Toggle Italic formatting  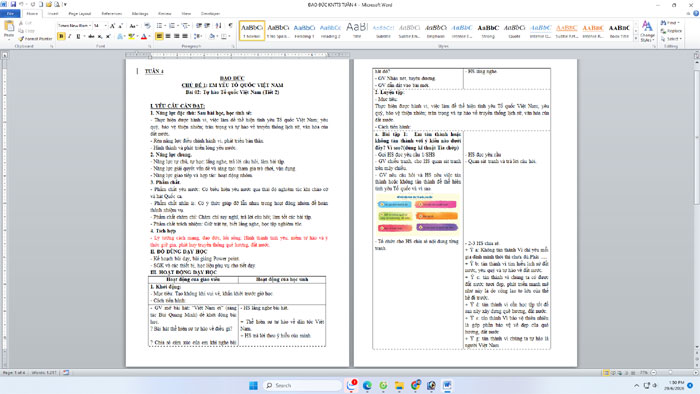point(70,36)
